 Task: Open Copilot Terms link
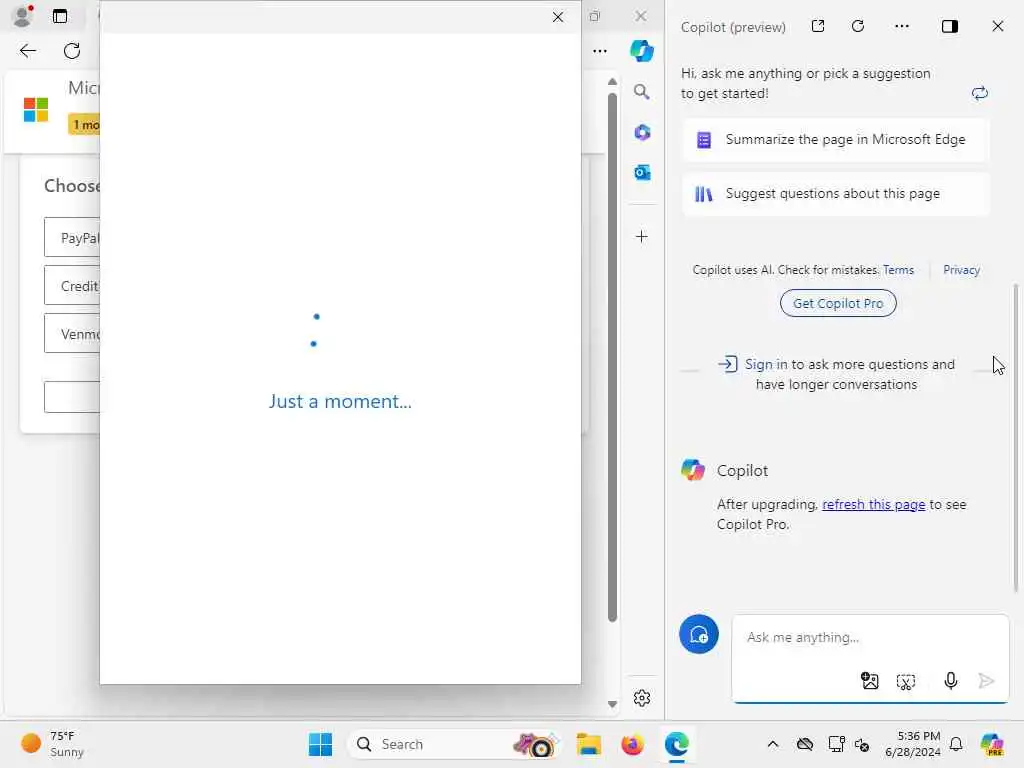[898, 270]
